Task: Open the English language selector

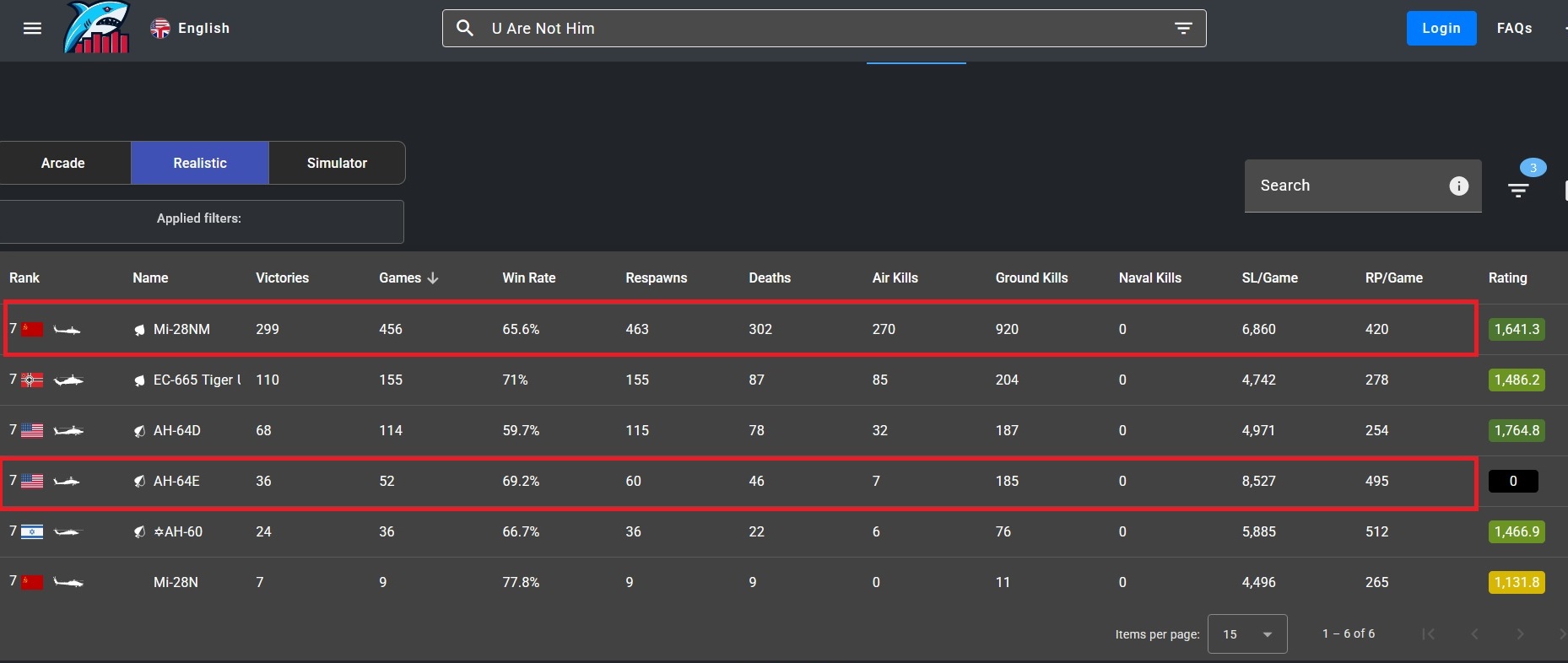Action: click(x=191, y=29)
